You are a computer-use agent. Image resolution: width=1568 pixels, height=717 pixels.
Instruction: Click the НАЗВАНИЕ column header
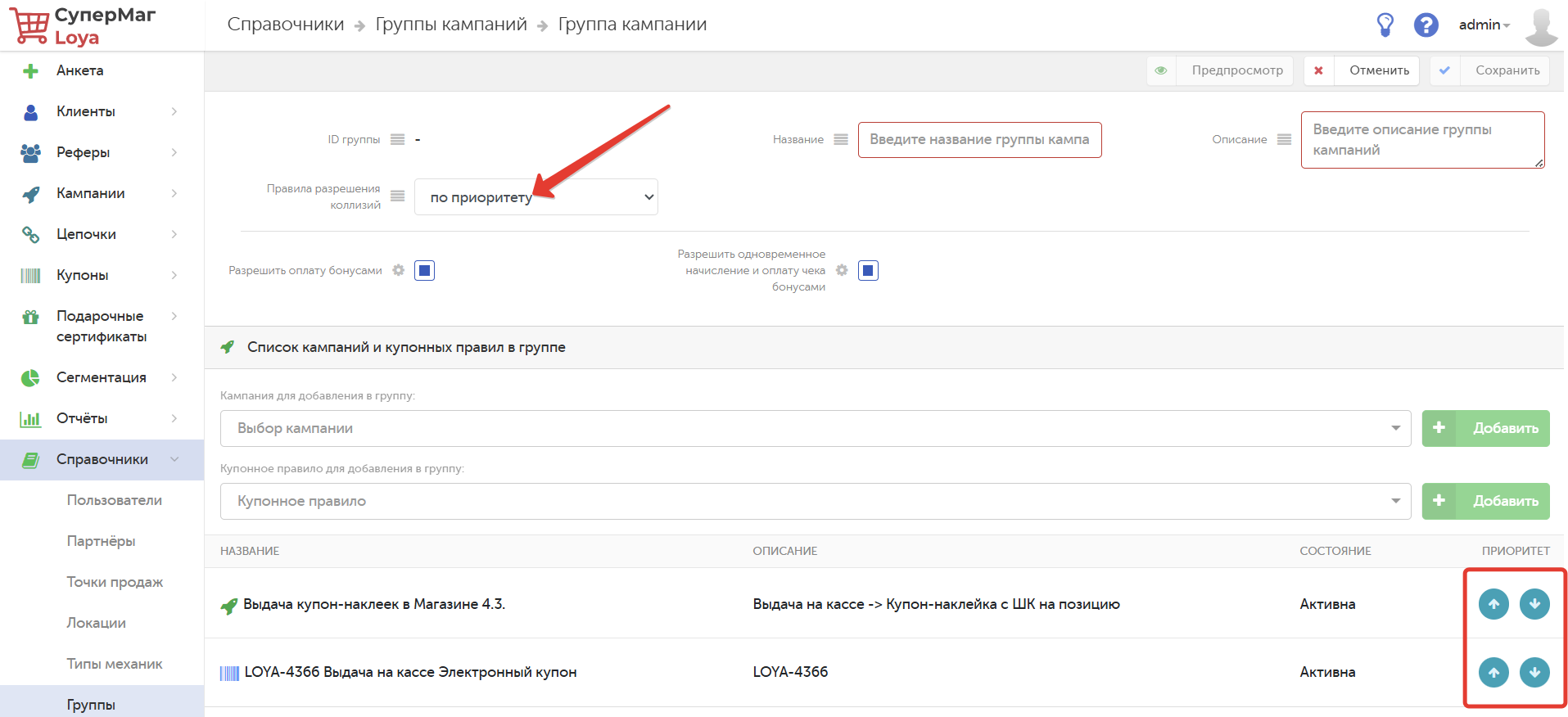coord(250,551)
